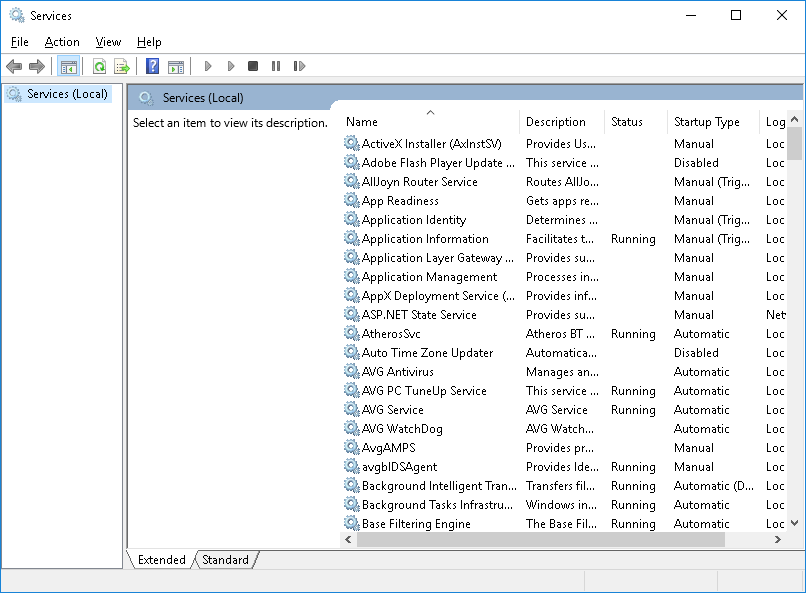Sort services by the Status column header

pos(630,121)
